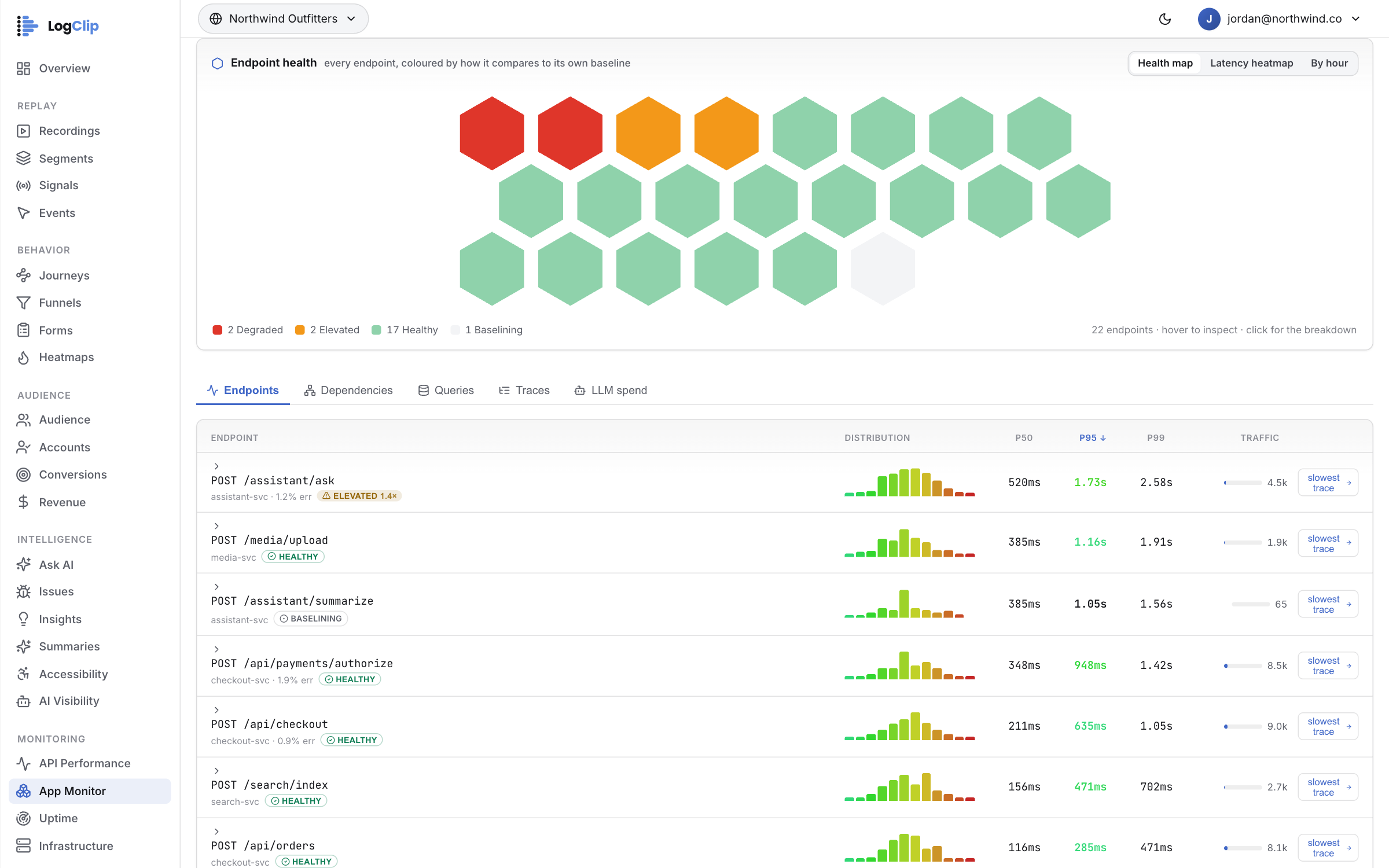Click the Journeys icon in sidebar
This screenshot has width=1389, height=868.
(23, 275)
